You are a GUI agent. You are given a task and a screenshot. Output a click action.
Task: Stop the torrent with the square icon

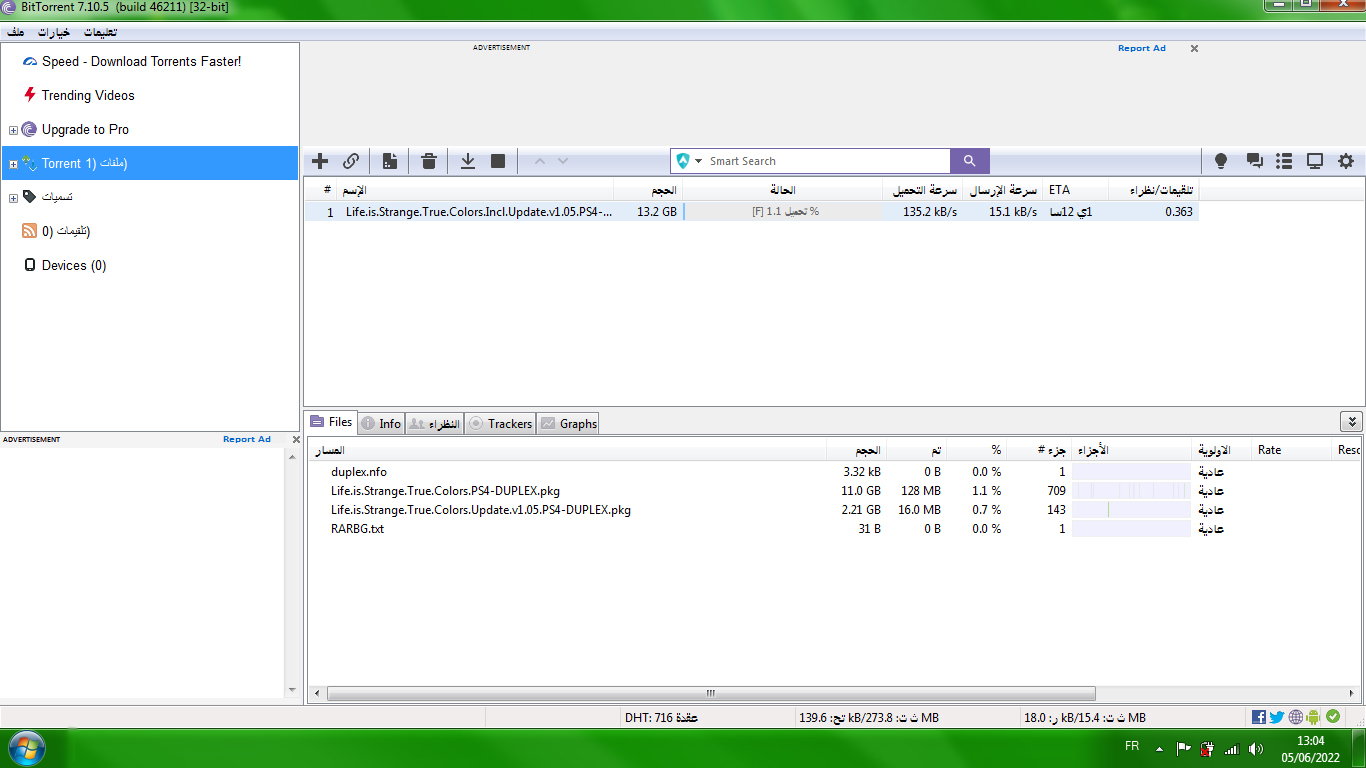tap(498, 161)
